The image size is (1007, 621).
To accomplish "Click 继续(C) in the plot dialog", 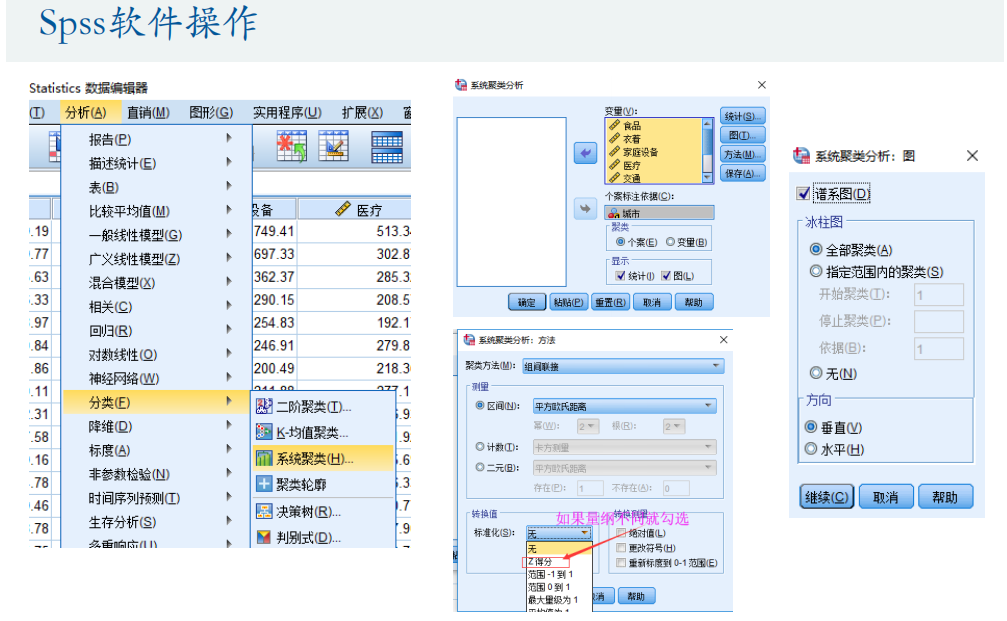I will click(827, 497).
